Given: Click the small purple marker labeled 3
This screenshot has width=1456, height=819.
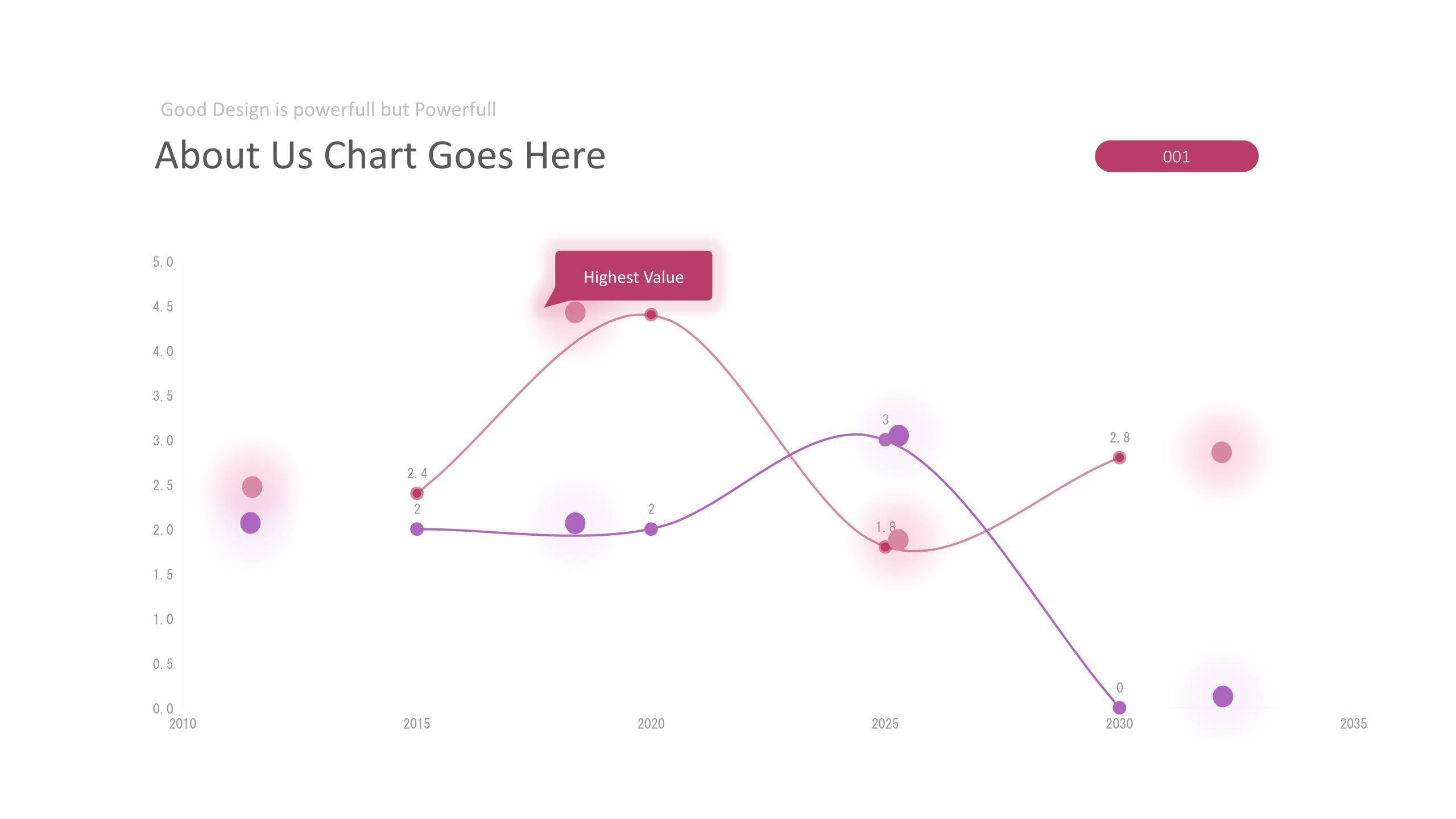Looking at the screenshot, I should coord(884,440).
